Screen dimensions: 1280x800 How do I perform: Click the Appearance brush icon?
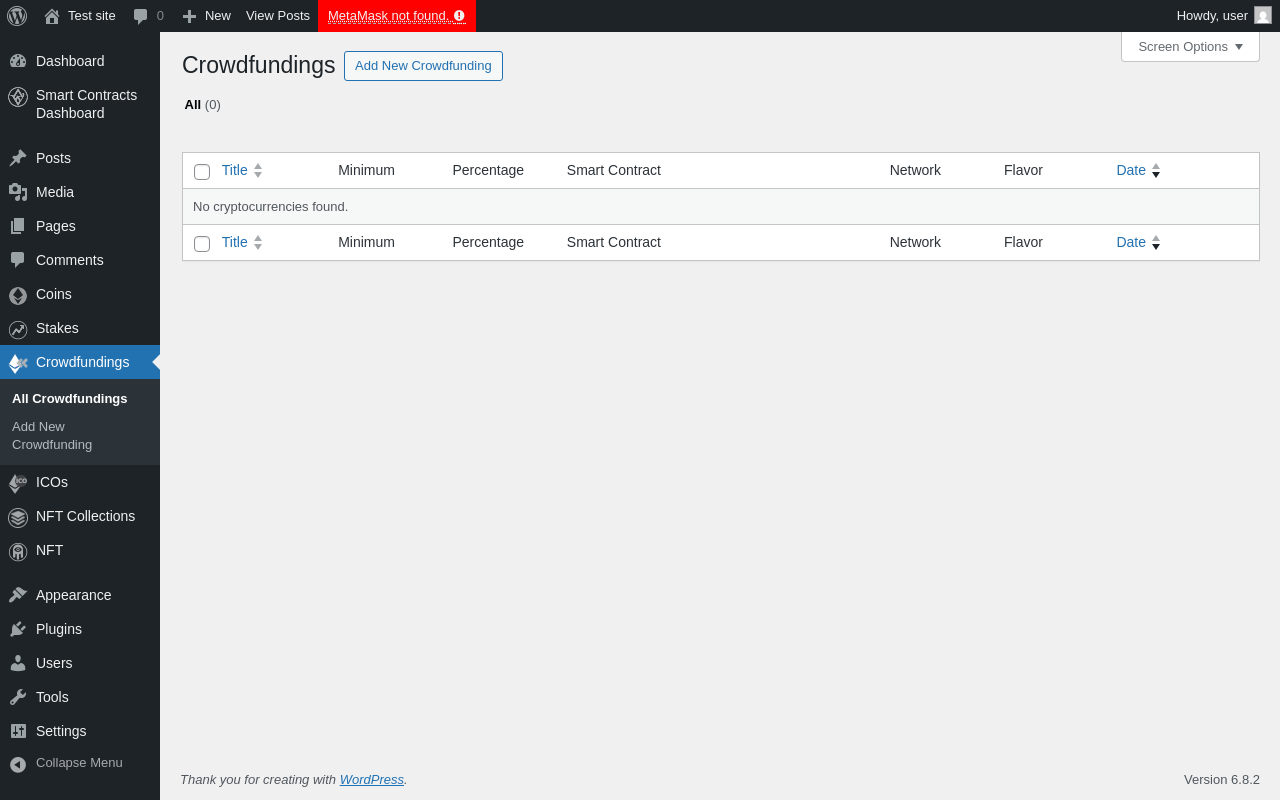pos(18,595)
